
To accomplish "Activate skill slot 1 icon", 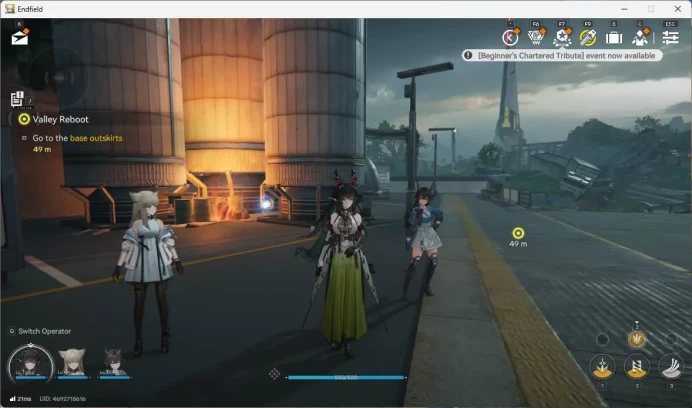I will click(602, 366).
